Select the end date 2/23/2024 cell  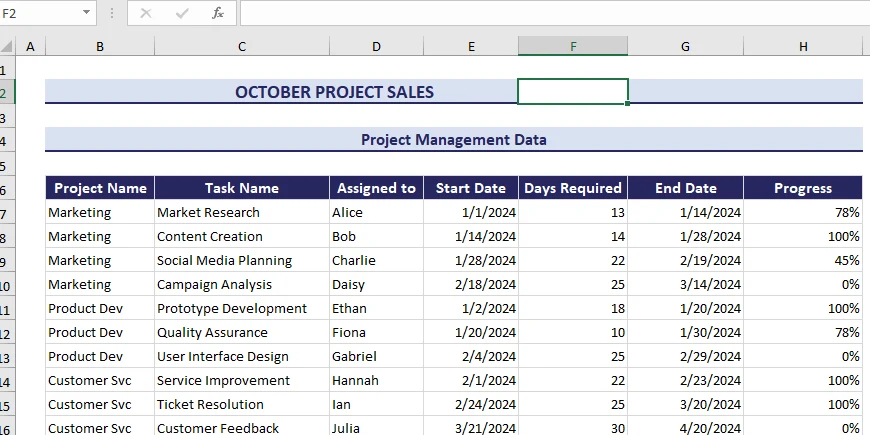(685, 380)
